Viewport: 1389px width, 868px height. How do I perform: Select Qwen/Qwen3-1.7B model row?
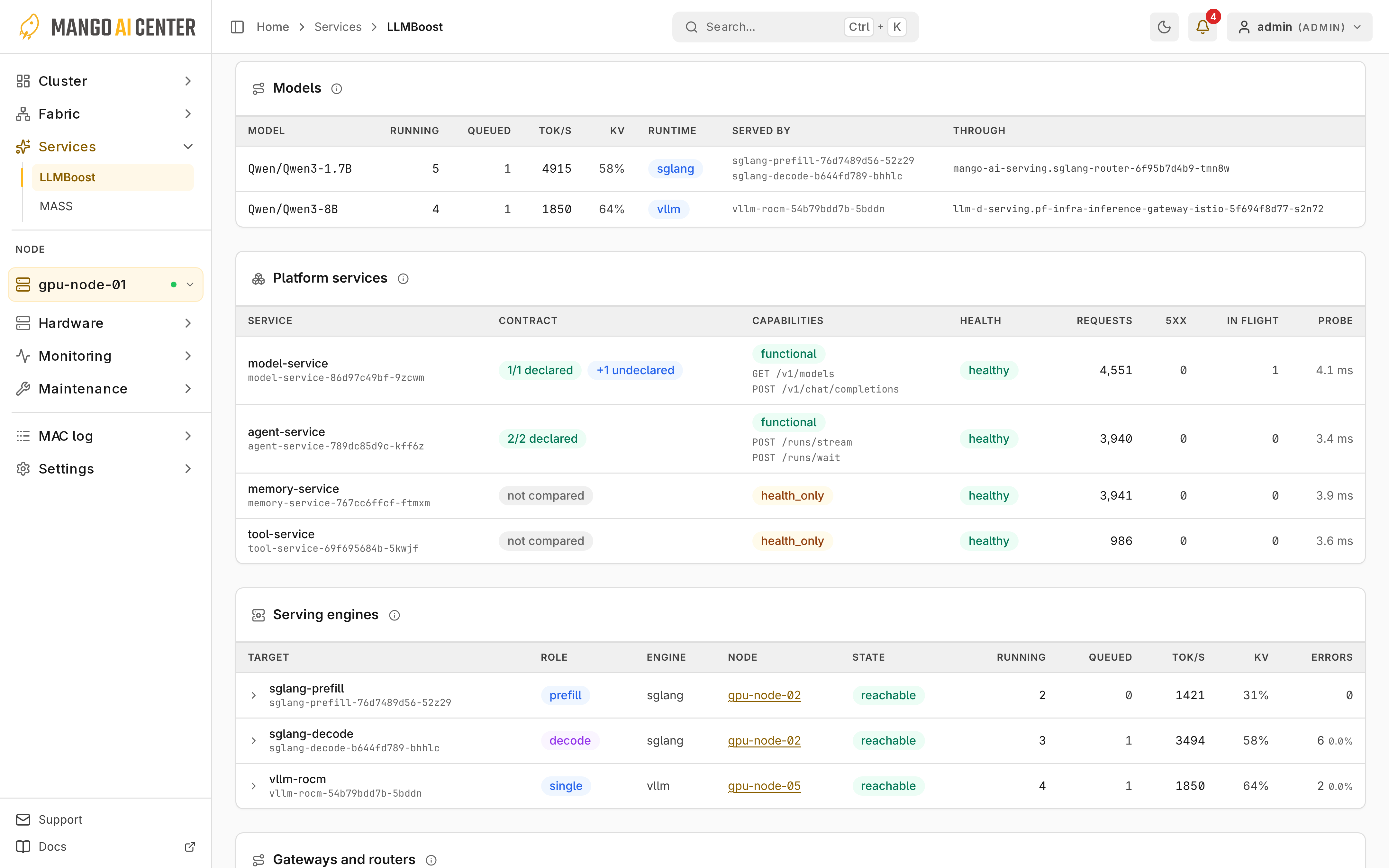(800, 169)
